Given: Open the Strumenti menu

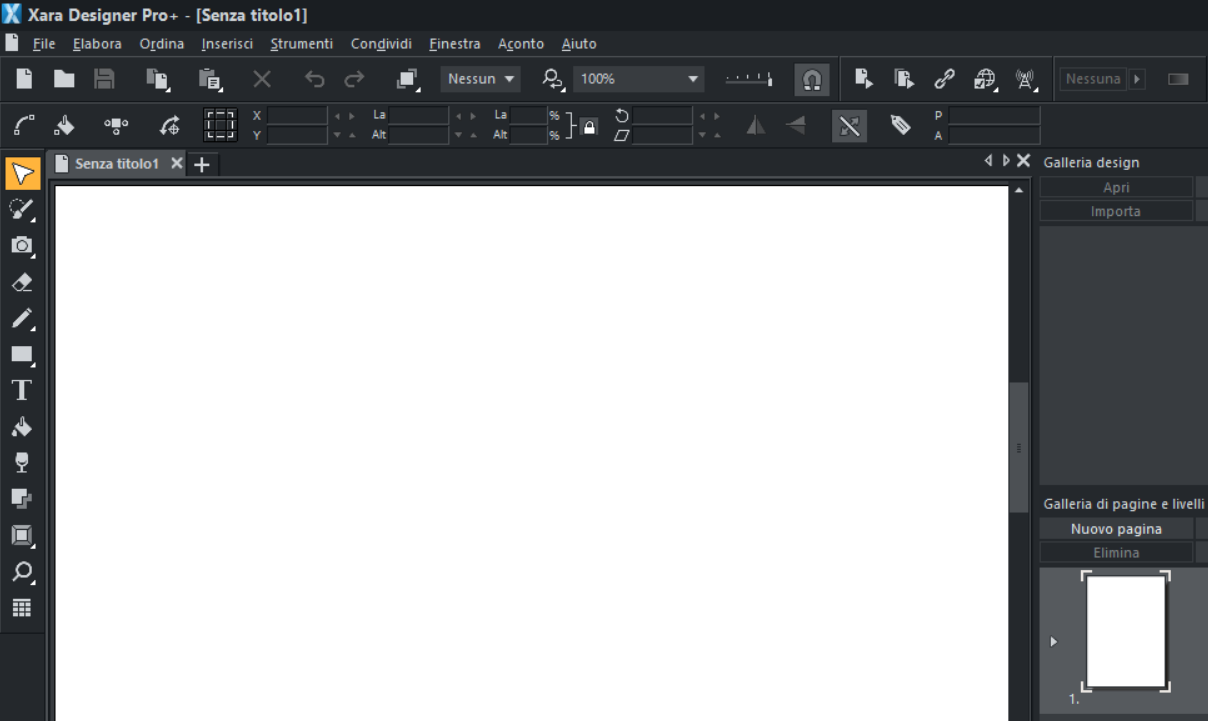Looking at the screenshot, I should (301, 44).
